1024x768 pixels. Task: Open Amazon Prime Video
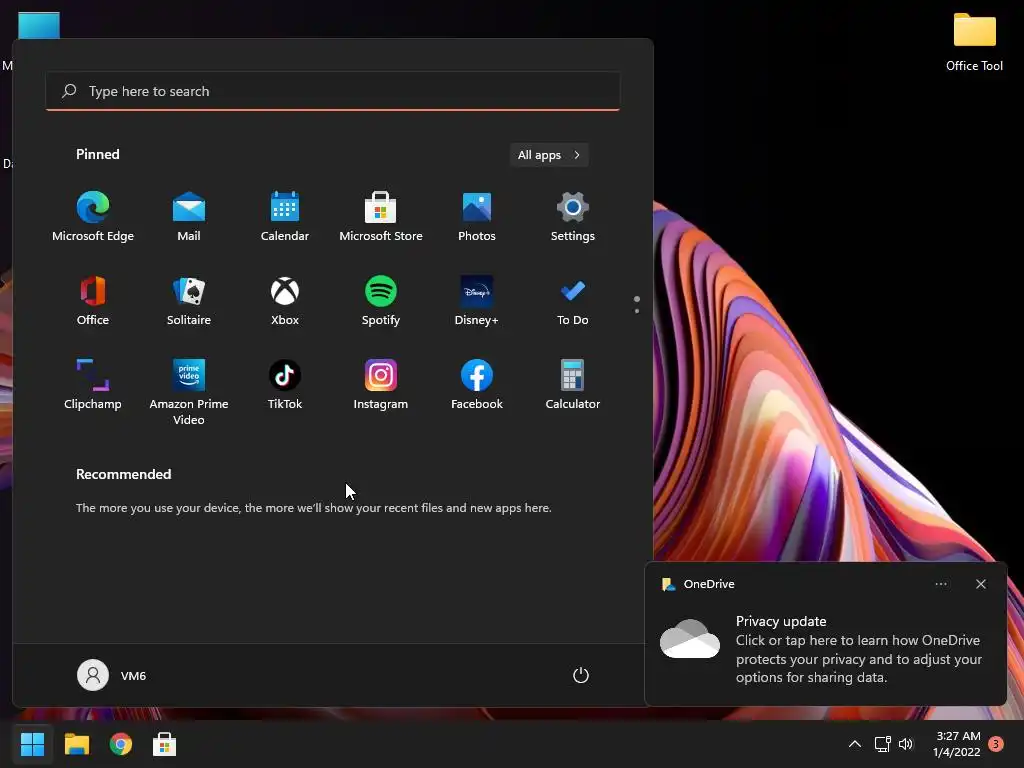pyautogui.click(x=189, y=392)
